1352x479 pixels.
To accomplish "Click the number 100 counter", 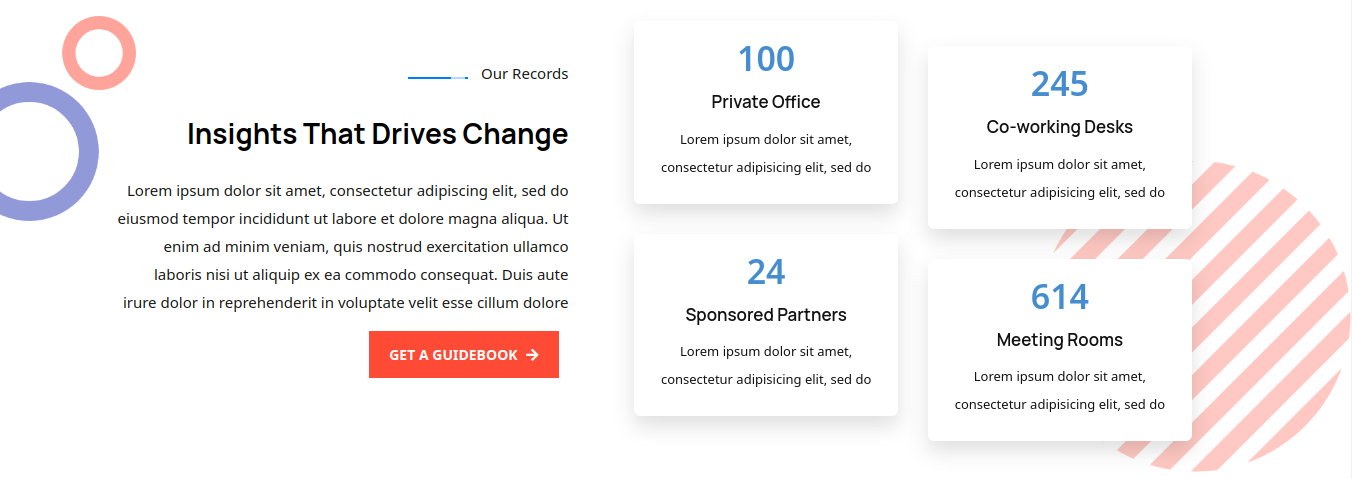I will [766, 59].
